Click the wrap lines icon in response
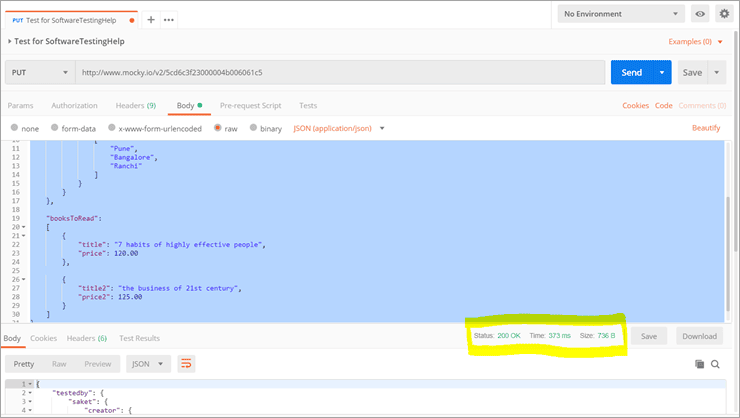 click(x=186, y=364)
